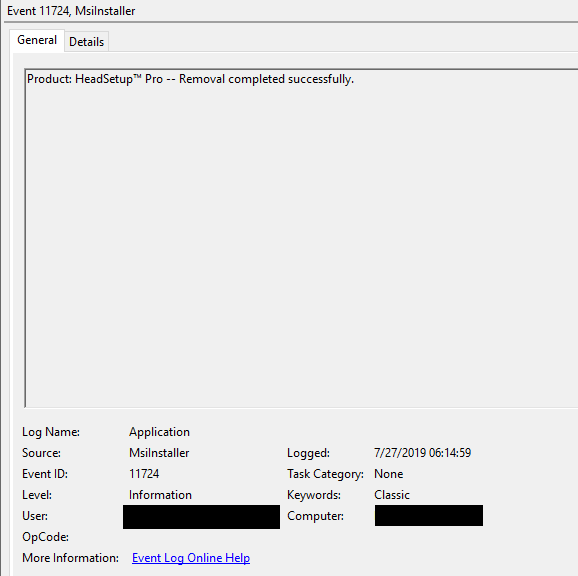
Task: Switch to the Details tab
Action: pos(87,42)
